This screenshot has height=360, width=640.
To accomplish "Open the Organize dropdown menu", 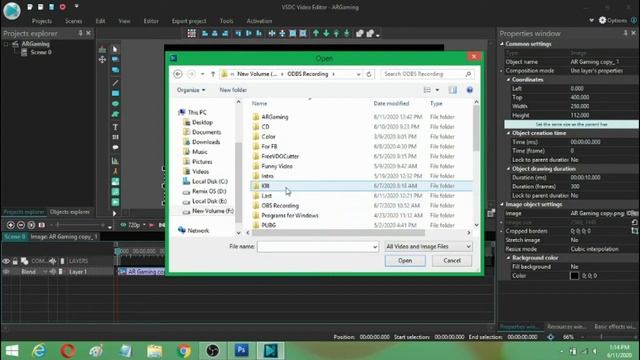I will click(191, 90).
